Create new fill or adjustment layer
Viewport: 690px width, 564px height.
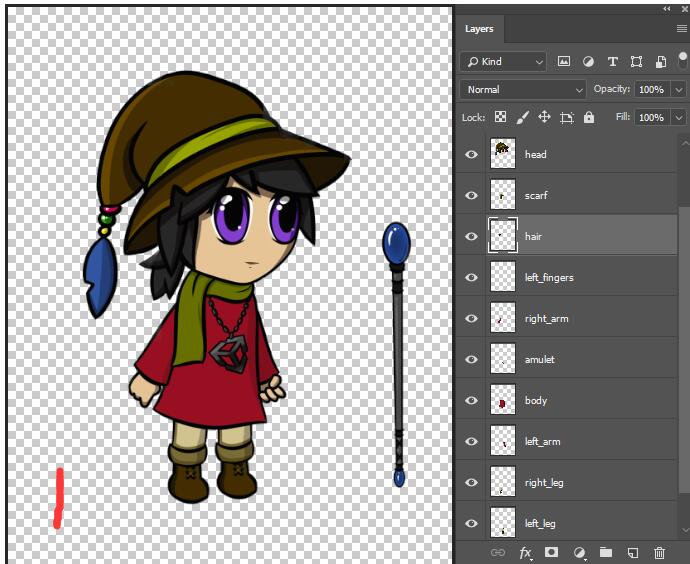click(580, 553)
